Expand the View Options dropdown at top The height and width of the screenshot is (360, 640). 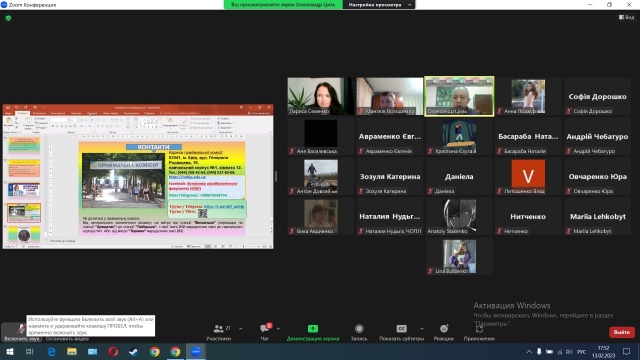379,4
